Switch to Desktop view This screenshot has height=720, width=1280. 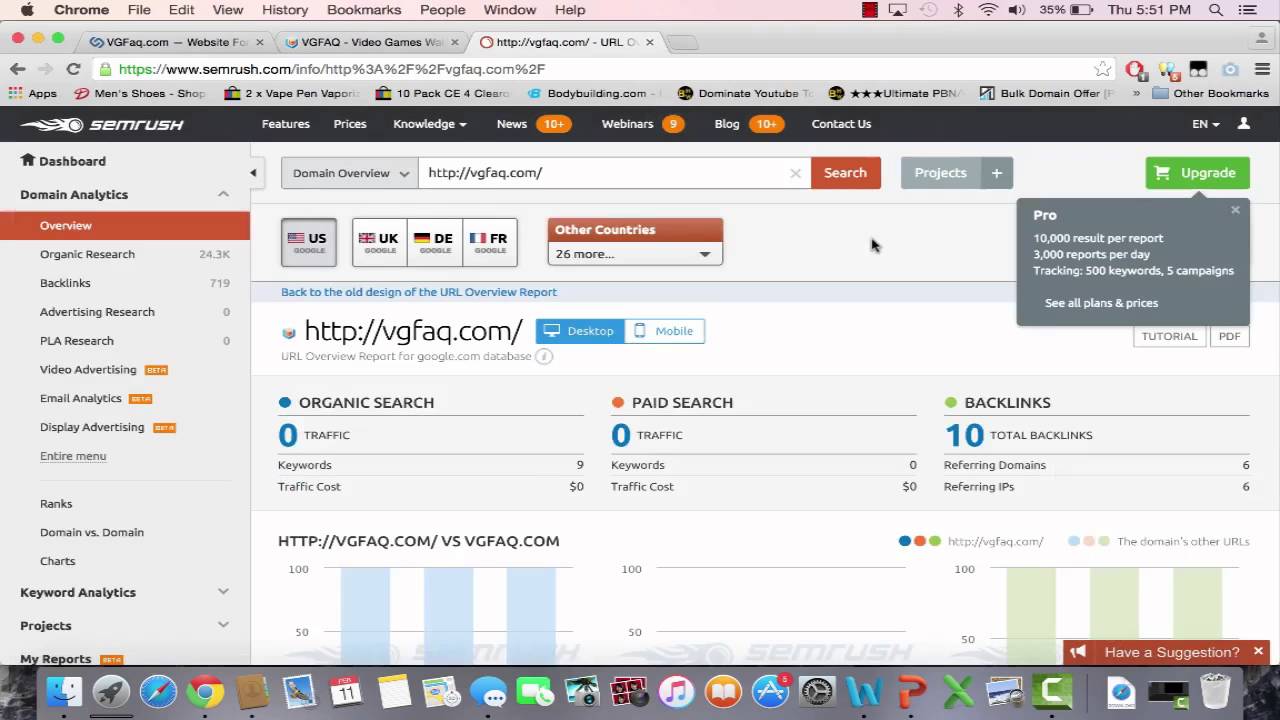(580, 331)
